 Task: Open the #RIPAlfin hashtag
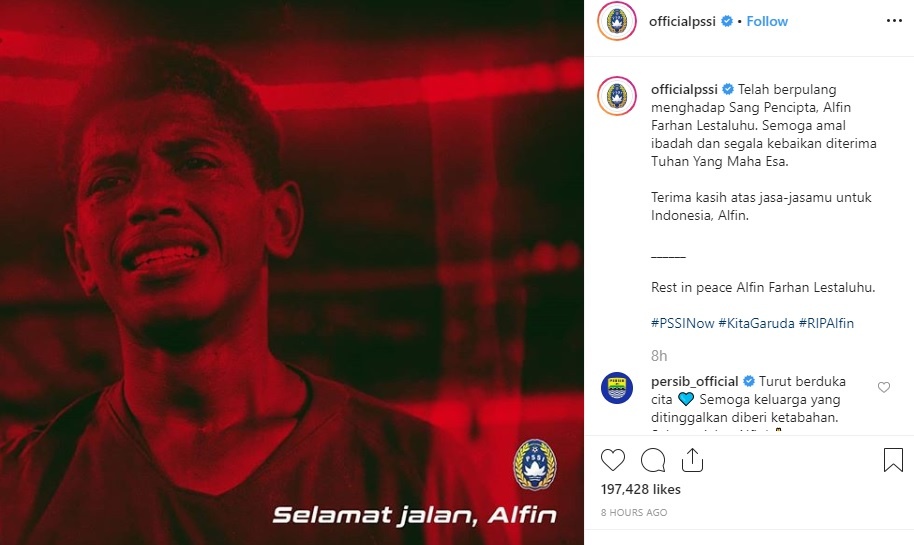(826, 323)
